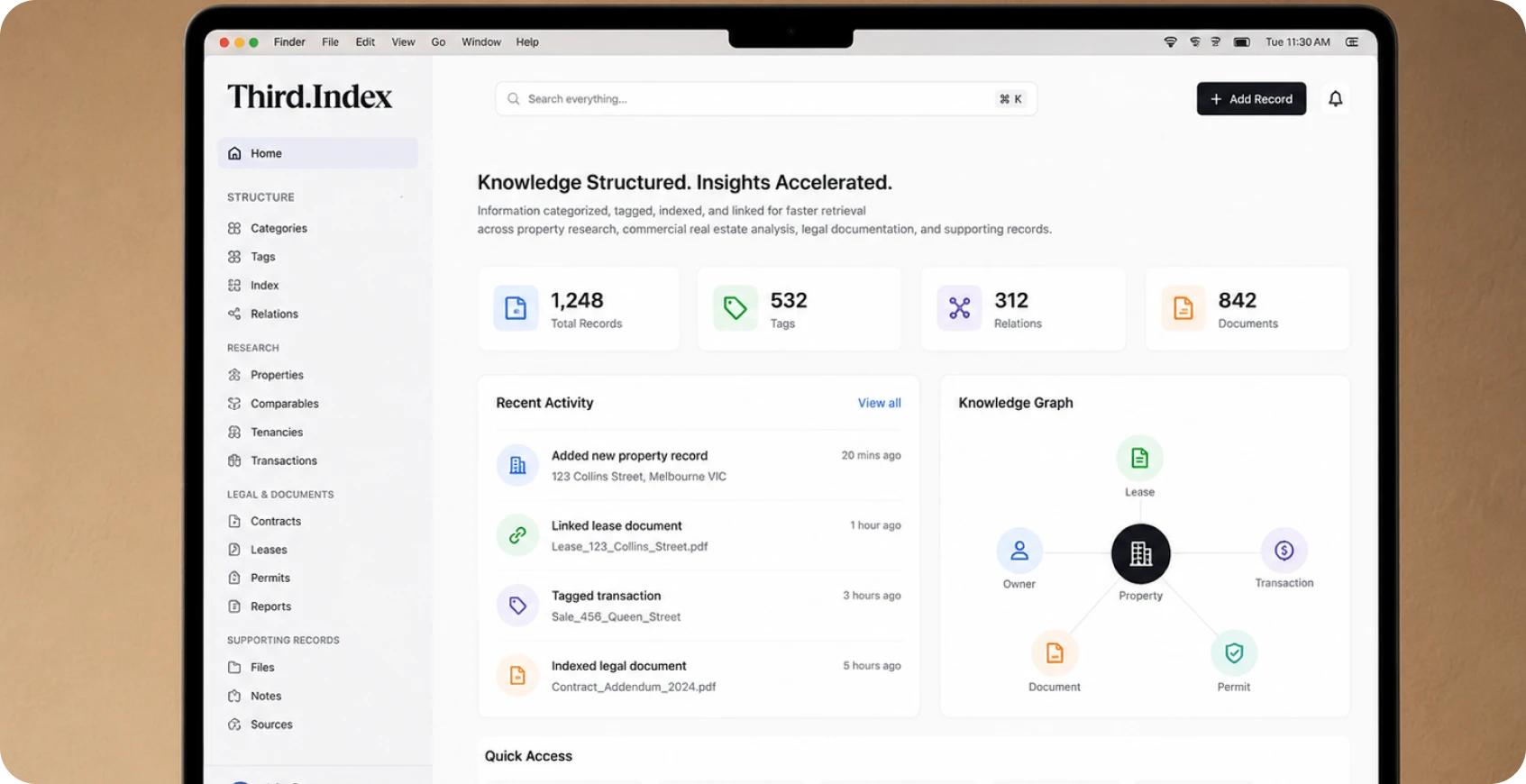Click View all in Recent Activity

[x=879, y=403]
